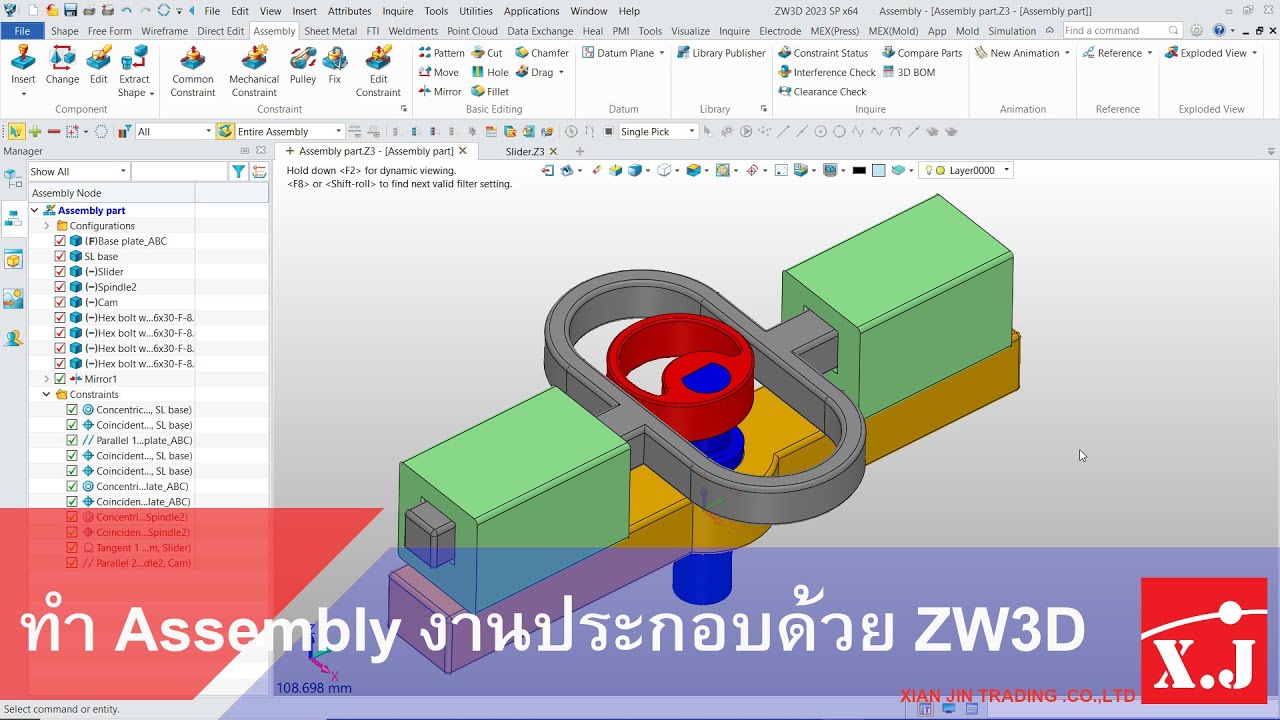The image size is (1280, 720).
Task: Open the 3D BOM tool
Action: pos(908,72)
